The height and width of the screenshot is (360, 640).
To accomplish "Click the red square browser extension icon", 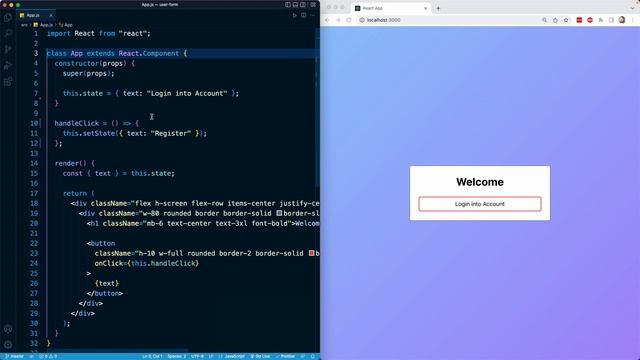I will [x=579, y=20].
